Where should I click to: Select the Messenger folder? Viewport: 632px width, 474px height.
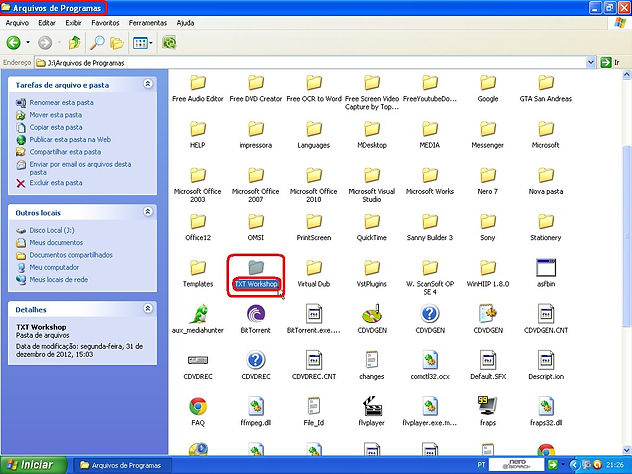tap(488, 134)
